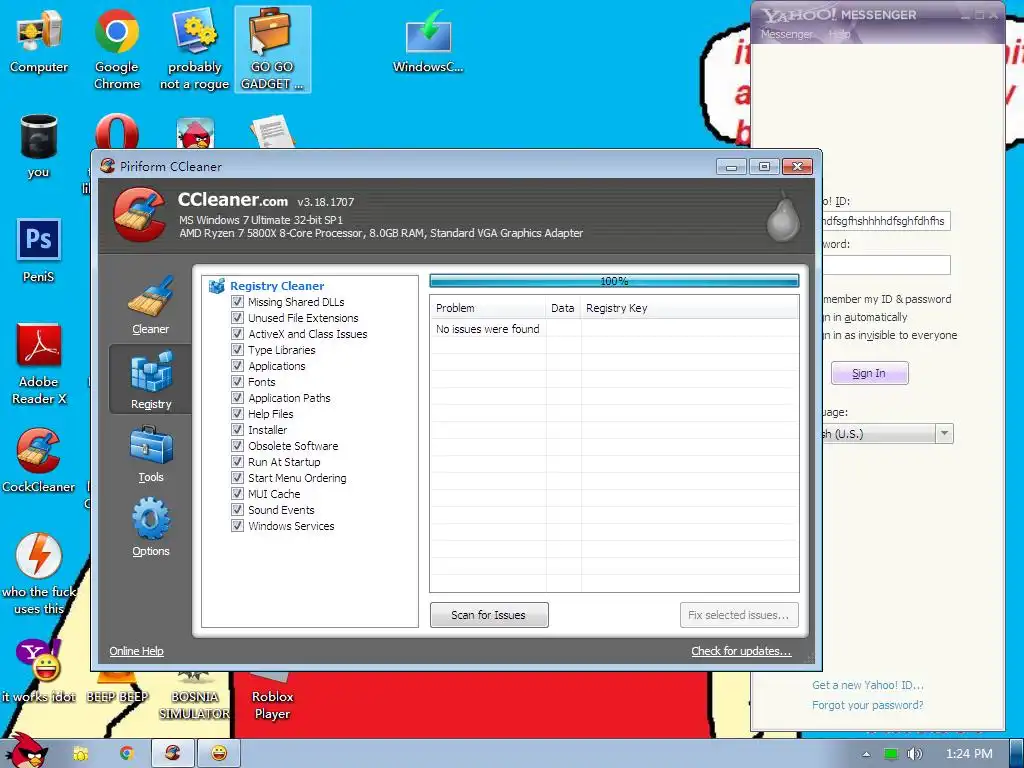The width and height of the screenshot is (1024, 768).
Task: Click the 100% scan progress bar
Action: coord(614,281)
